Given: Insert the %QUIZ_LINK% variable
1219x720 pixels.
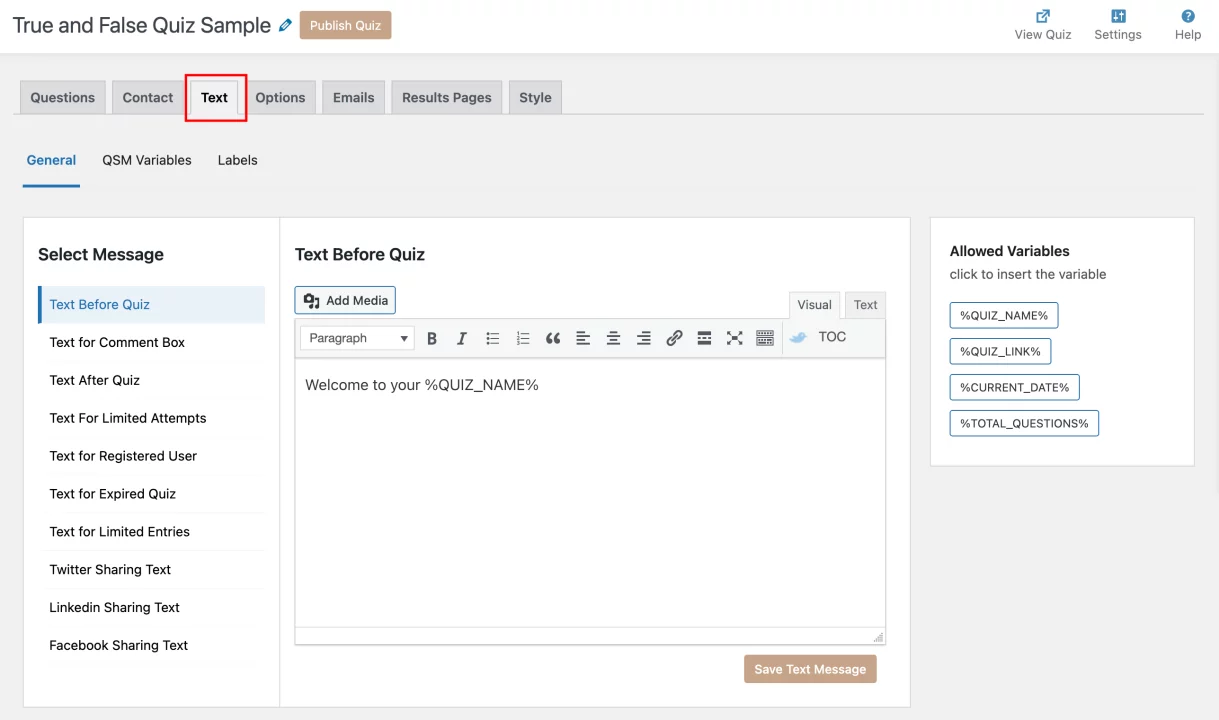Looking at the screenshot, I should coord(1000,351).
